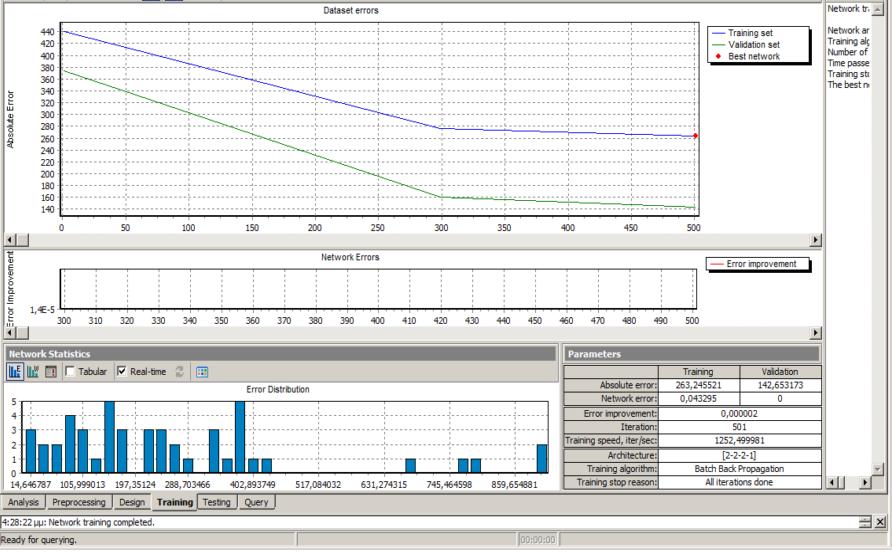This screenshot has height=552, width=892.
Task: Click Ready for querying status text
Action: [x=39, y=539]
